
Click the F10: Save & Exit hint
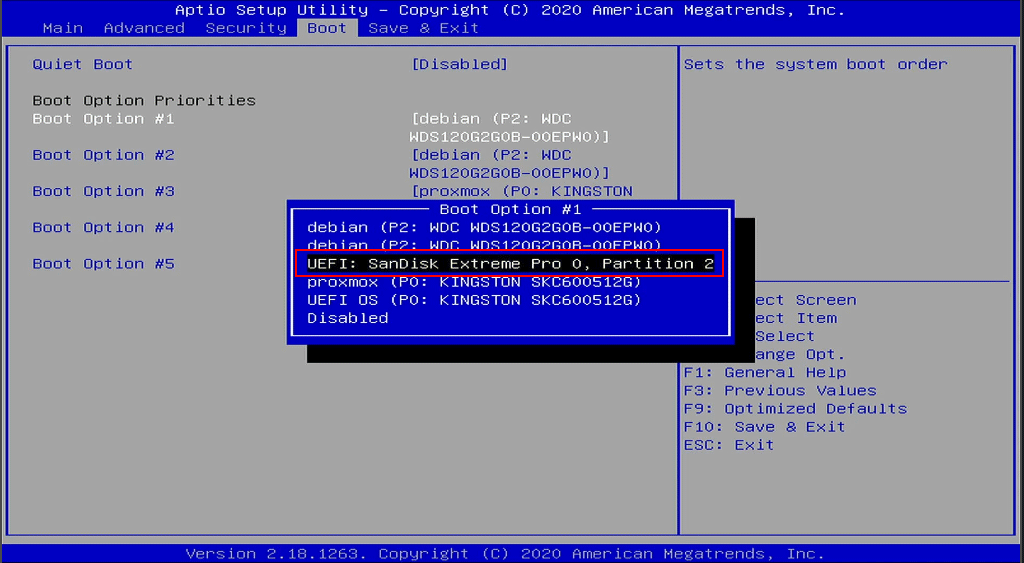pos(765,427)
